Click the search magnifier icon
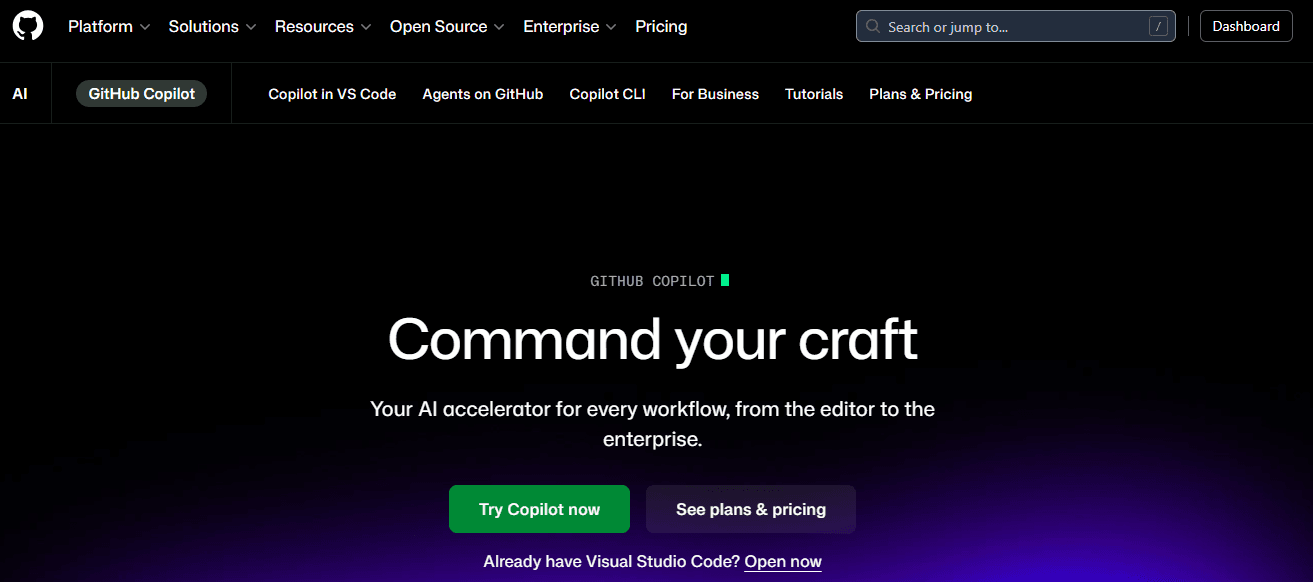This screenshot has width=1313, height=582. (x=872, y=26)
